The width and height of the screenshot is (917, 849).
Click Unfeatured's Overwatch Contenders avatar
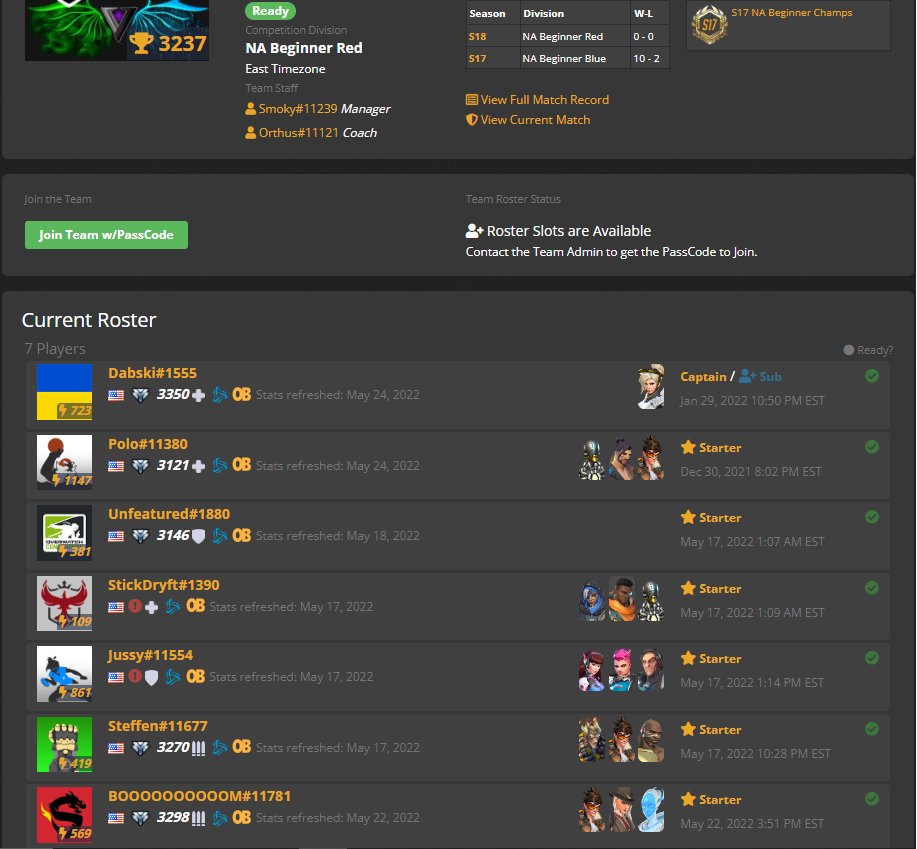tap(64, 533)
